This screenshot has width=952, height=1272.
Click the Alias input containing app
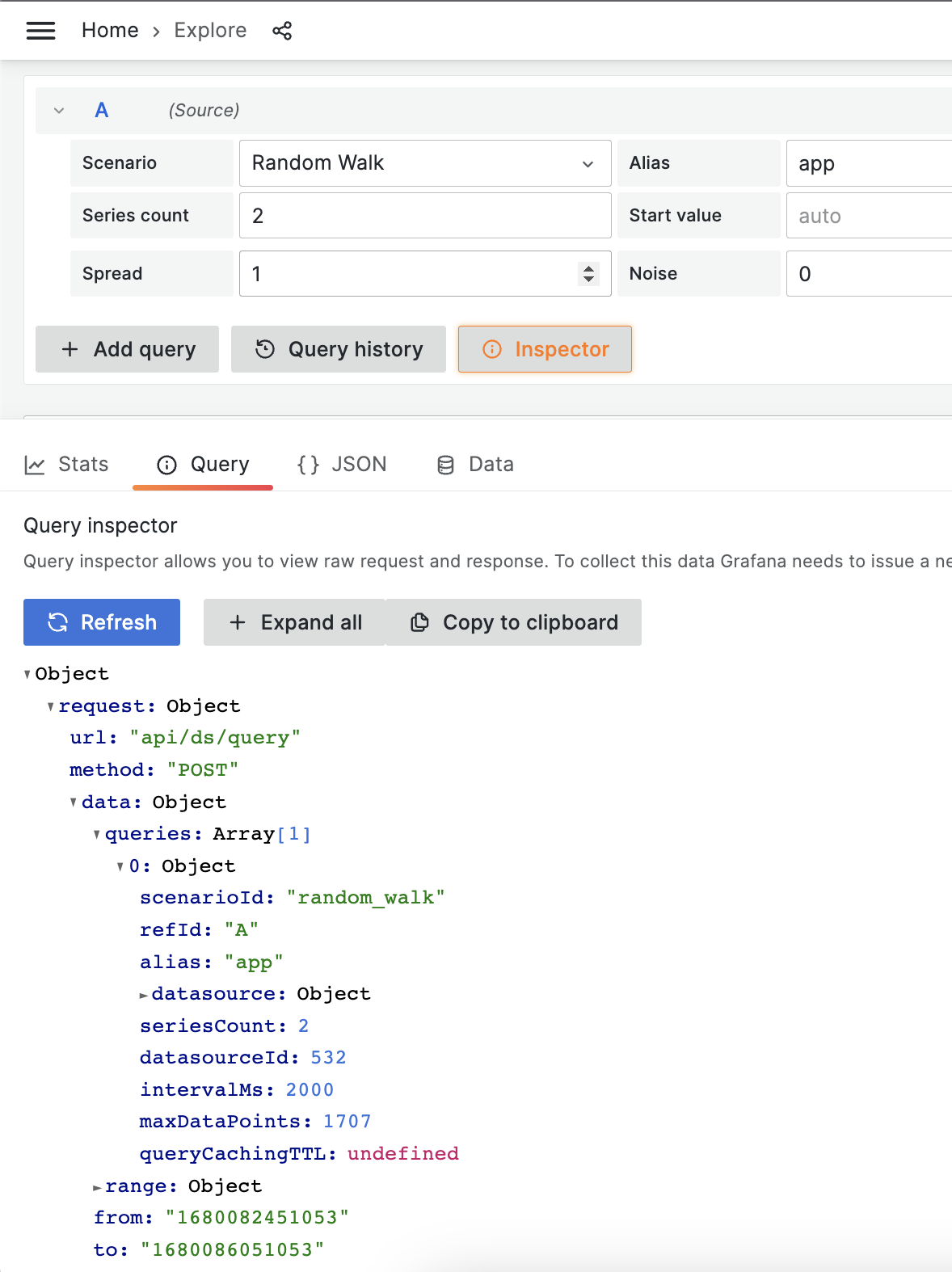869,163
